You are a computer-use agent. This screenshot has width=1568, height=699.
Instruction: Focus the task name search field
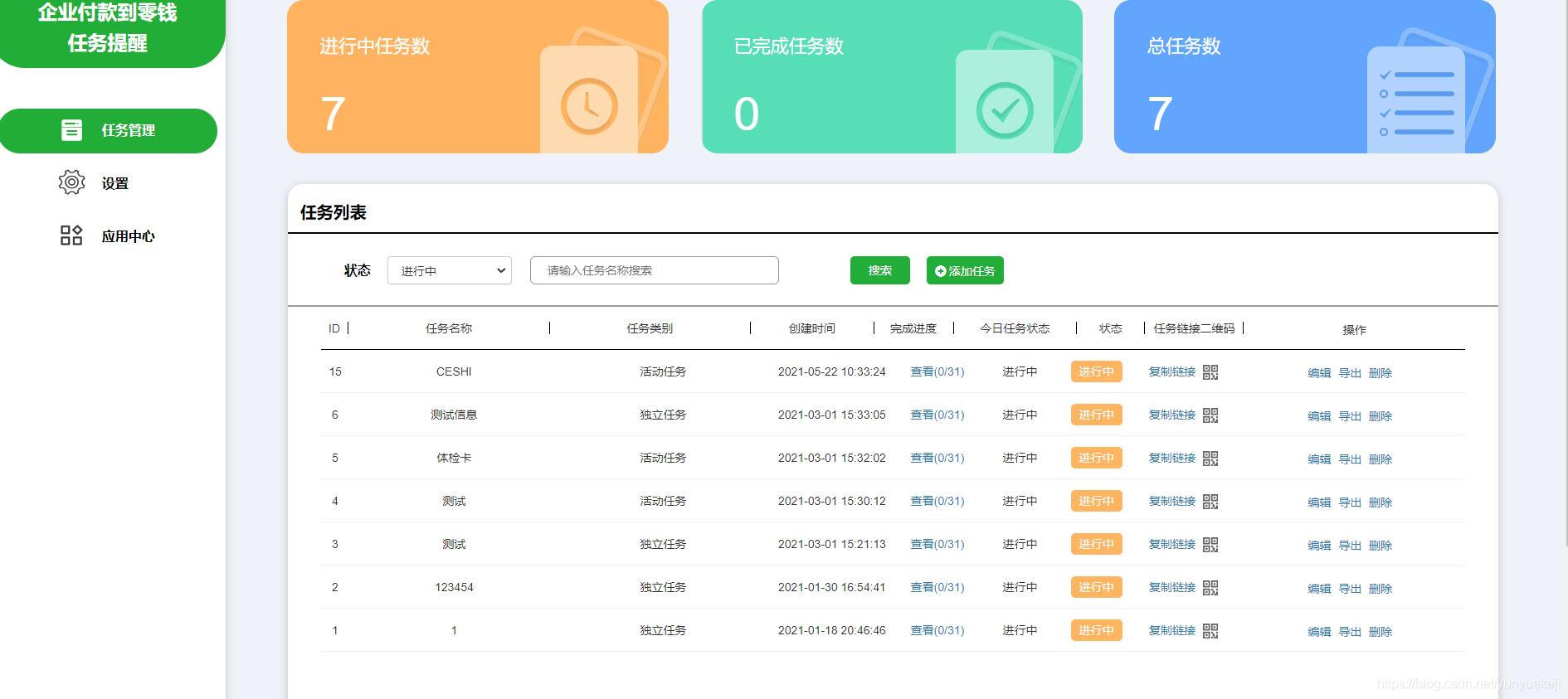[x=655, y=270]
